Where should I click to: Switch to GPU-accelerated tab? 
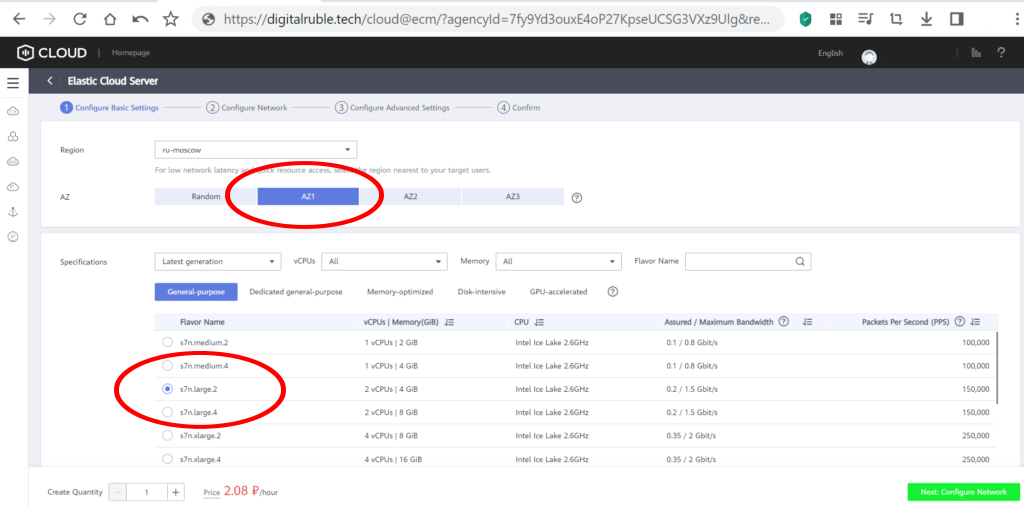coord(558,292)
